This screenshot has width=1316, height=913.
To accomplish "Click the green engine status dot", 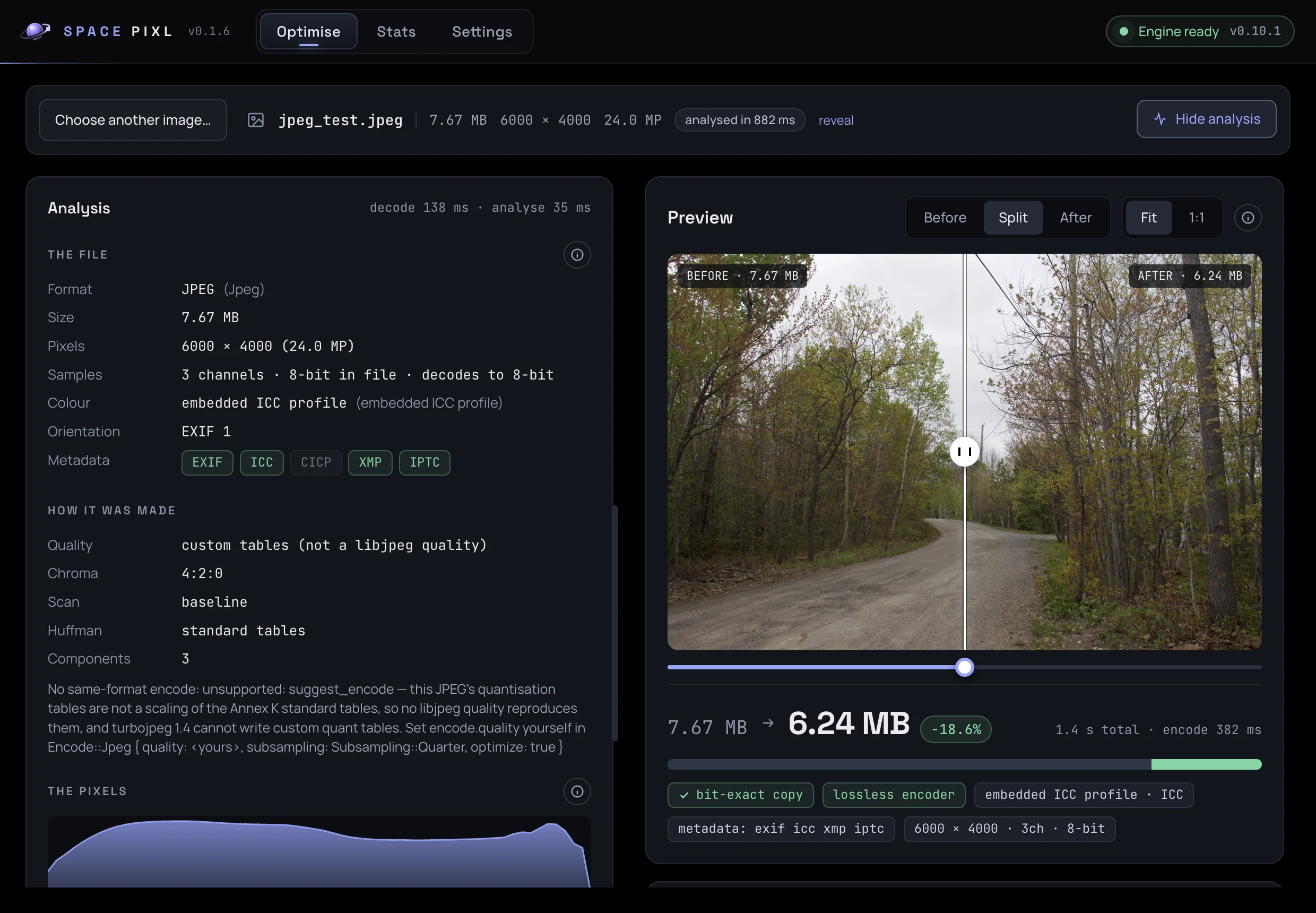I will (1124, 31).
